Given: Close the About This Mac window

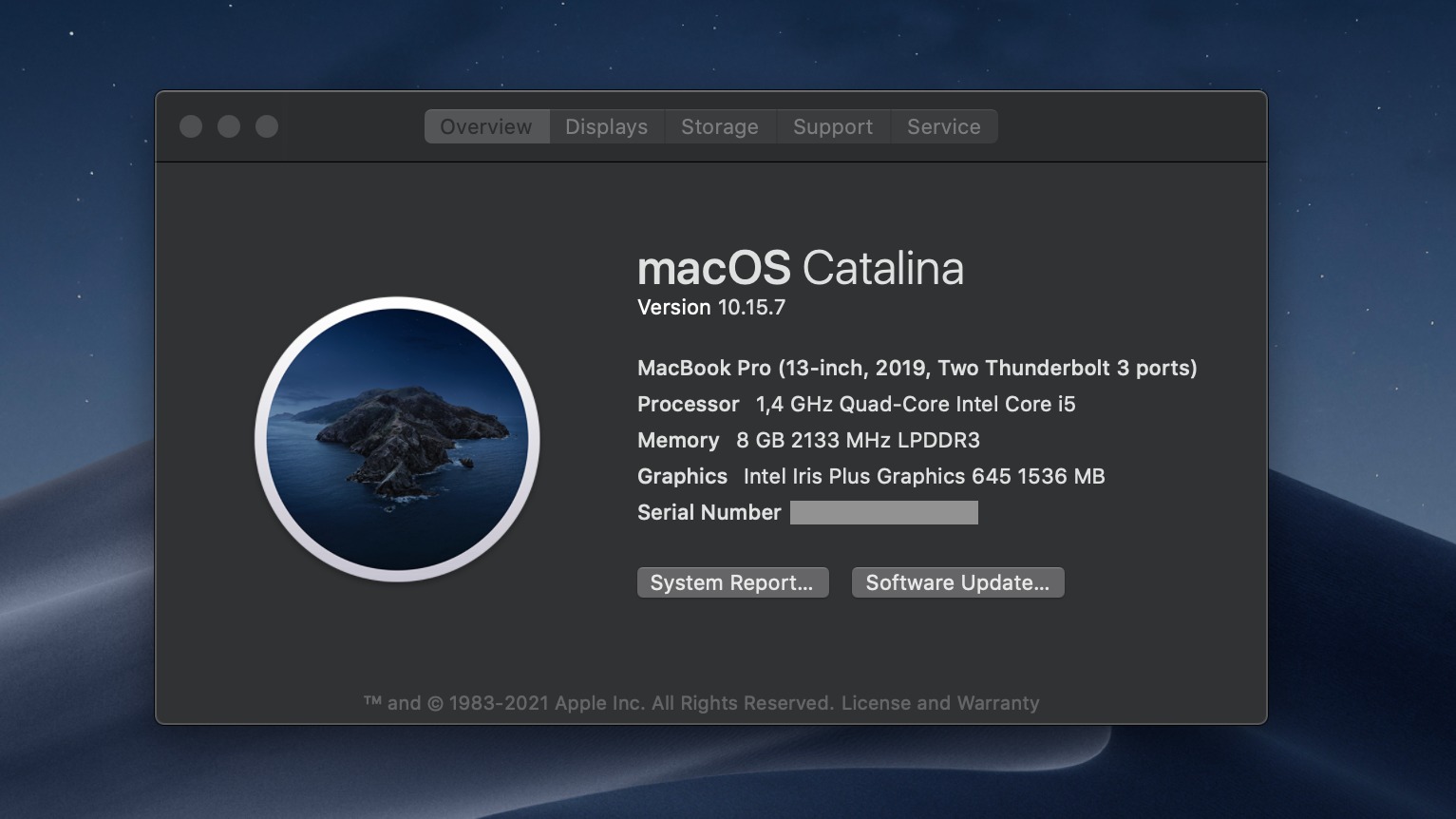Looking at the screenshot, I should coord(191,126).
